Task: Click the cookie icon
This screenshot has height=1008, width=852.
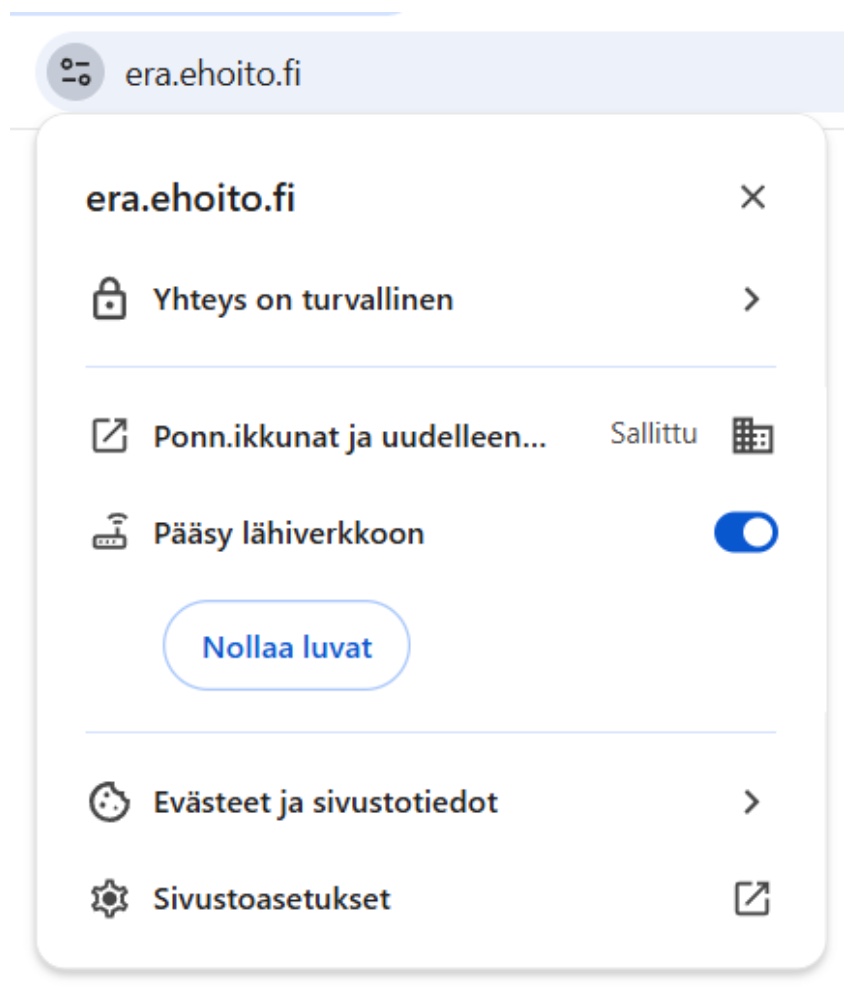Action: [108, 802]
